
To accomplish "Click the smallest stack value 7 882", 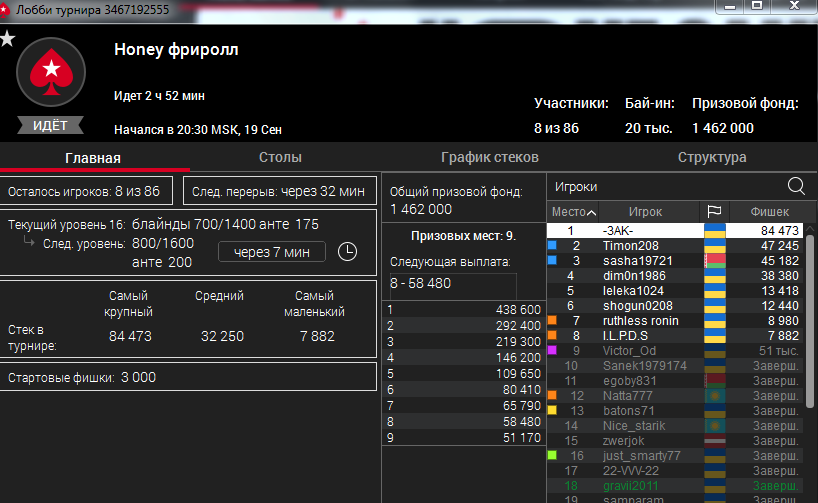I will 317,337.
